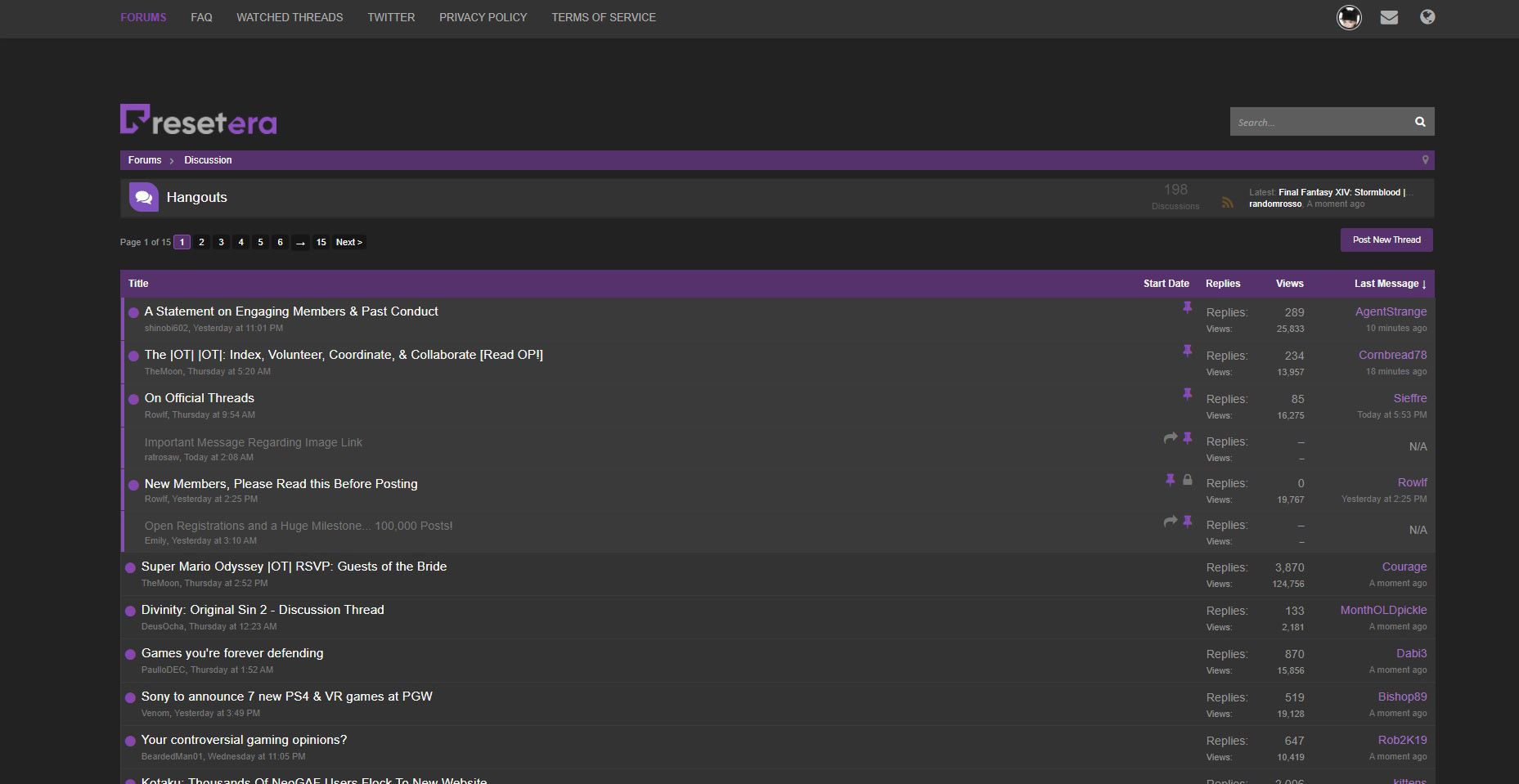Click the breadcrumb location pin icon
This screenshot has width=1519, height=784.
[1425, 160]
